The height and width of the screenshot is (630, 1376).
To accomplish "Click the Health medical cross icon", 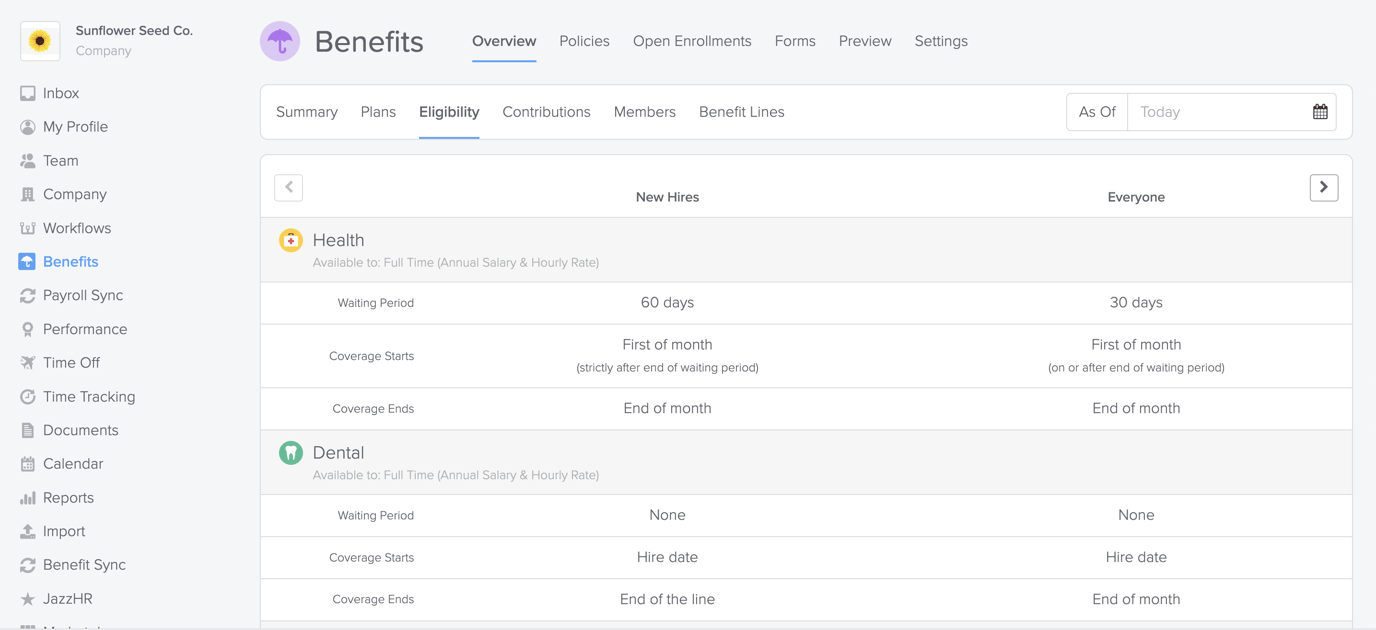I will [290, 240].
